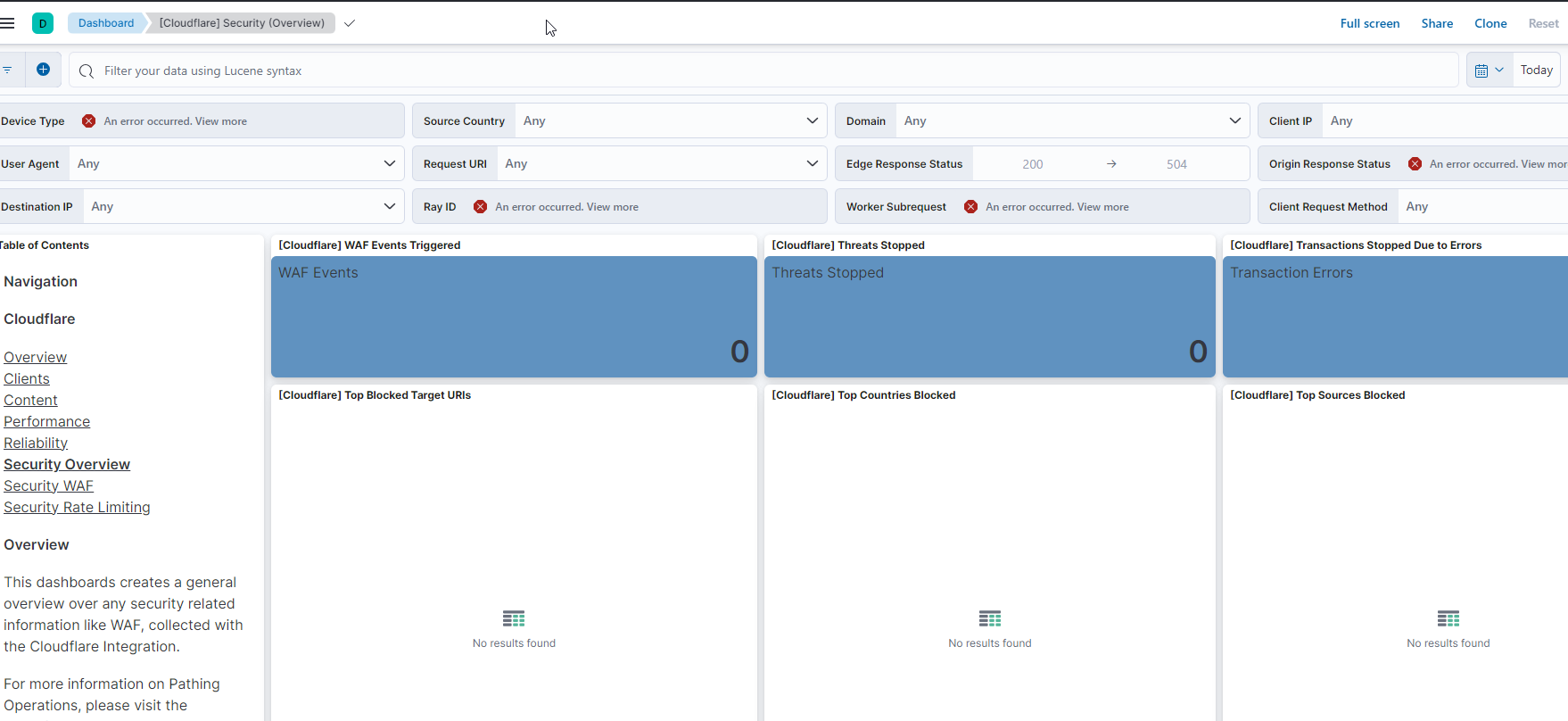
Task: Expand the Request URI dropdown
Action: (812, 163)
